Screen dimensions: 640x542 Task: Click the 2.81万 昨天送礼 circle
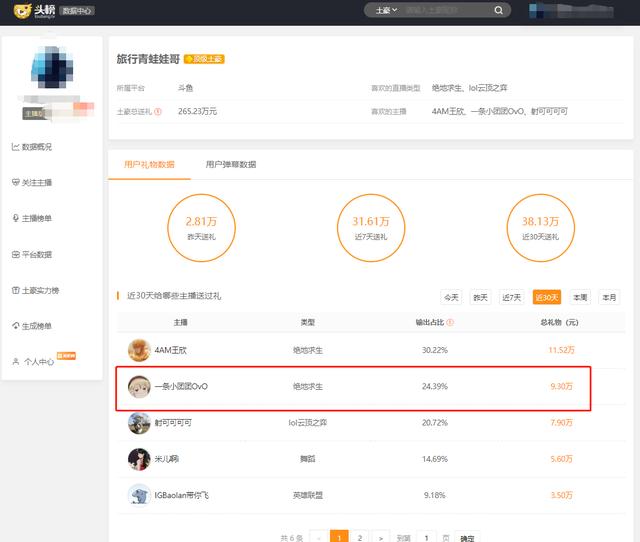(x=201, y=228)
